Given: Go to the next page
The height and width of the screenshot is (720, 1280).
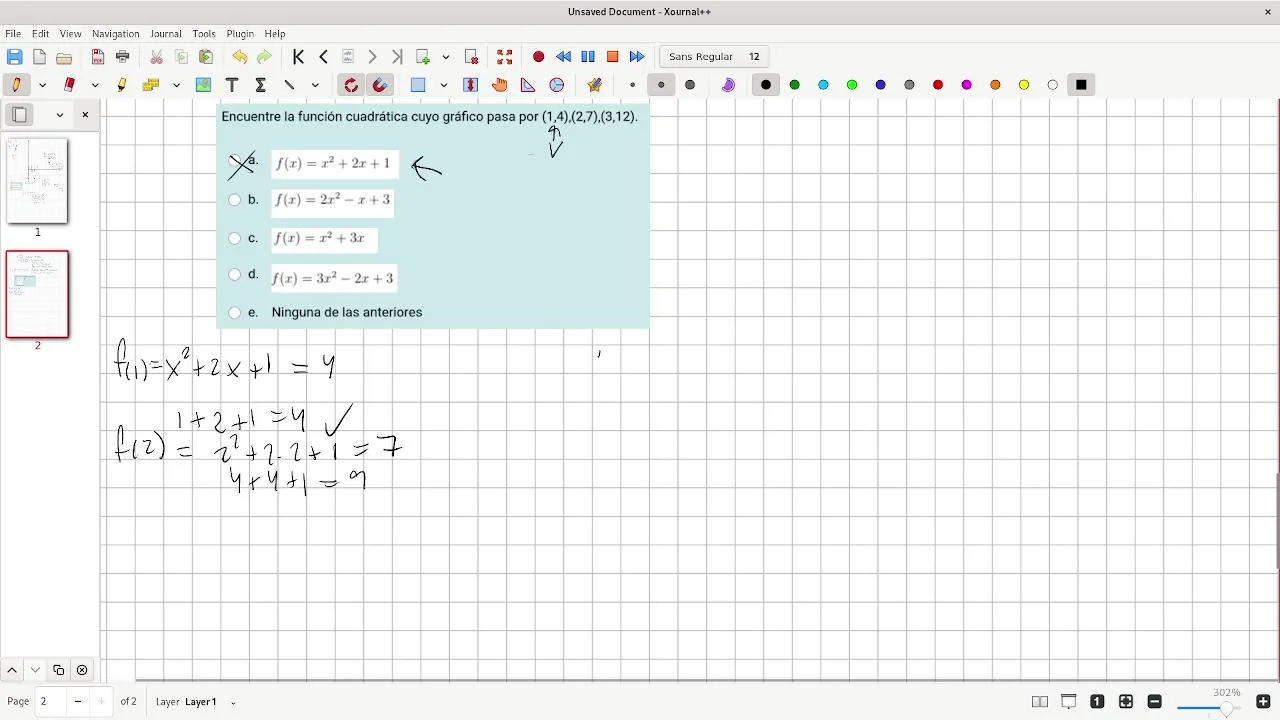Looking at the screenshot, I should point(372,57).
